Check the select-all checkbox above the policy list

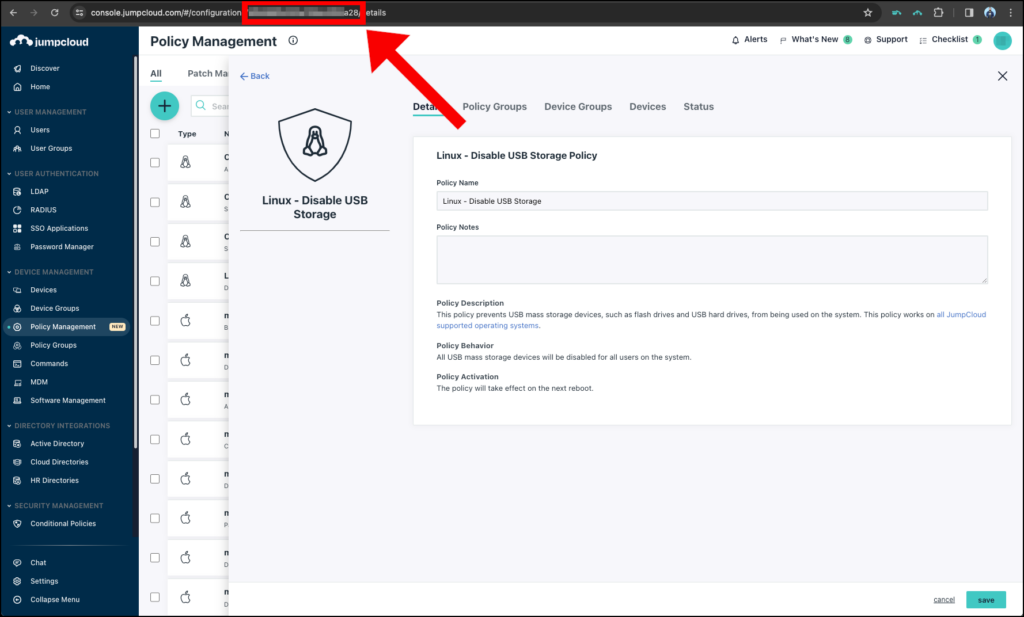coord(154,132)
